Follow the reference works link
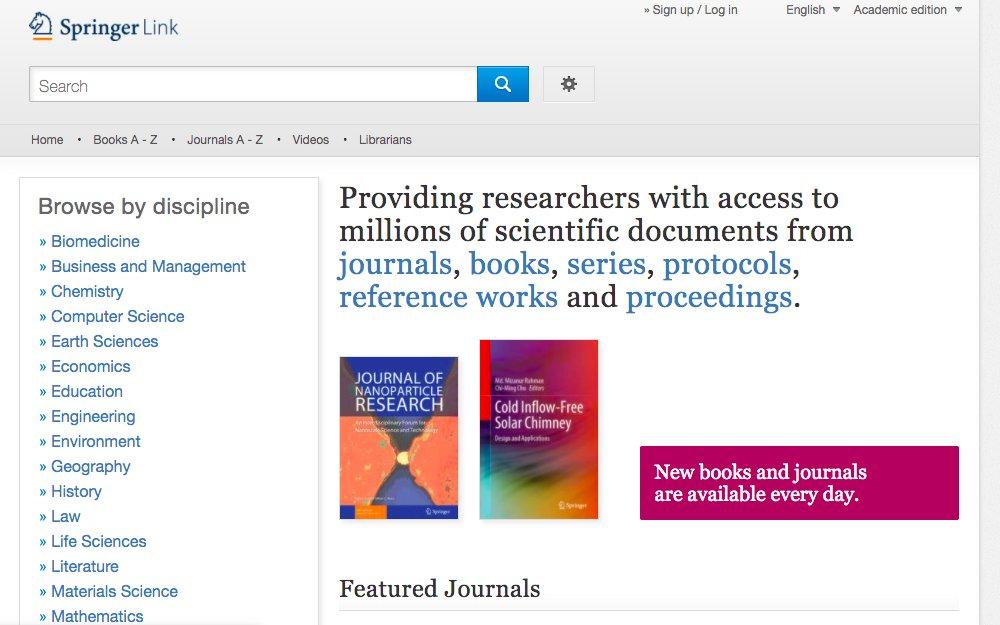The image size is (1000, 625). coord(448,297)
